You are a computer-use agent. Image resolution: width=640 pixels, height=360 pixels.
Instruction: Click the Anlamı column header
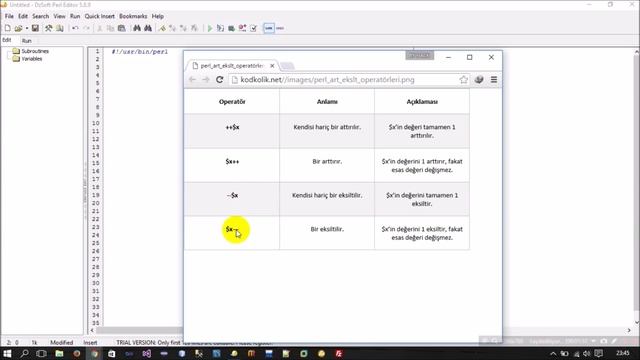tap(327, 102)
